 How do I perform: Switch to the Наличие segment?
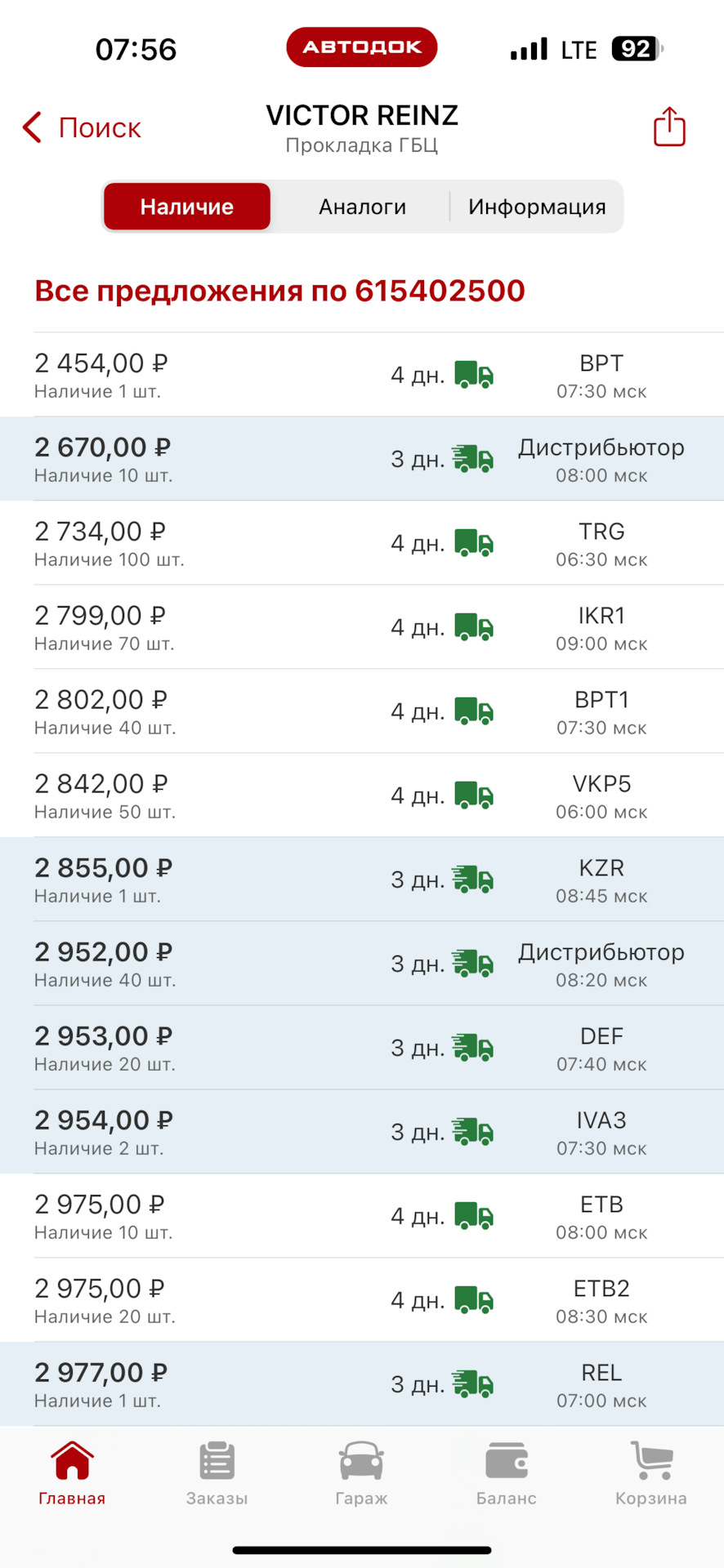(187, 207)
